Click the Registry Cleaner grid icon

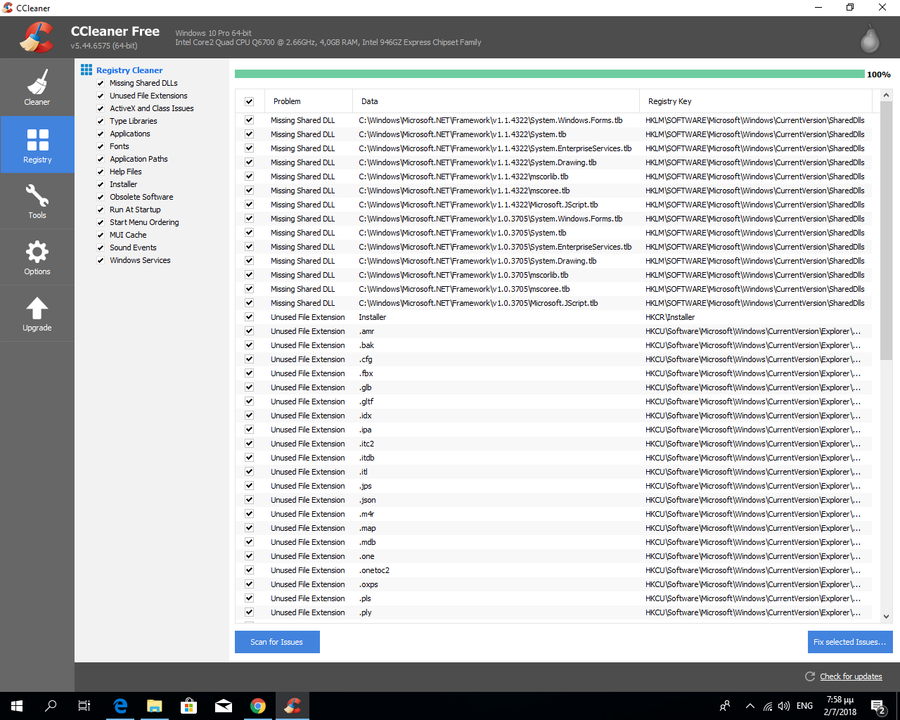click(86, 69)
